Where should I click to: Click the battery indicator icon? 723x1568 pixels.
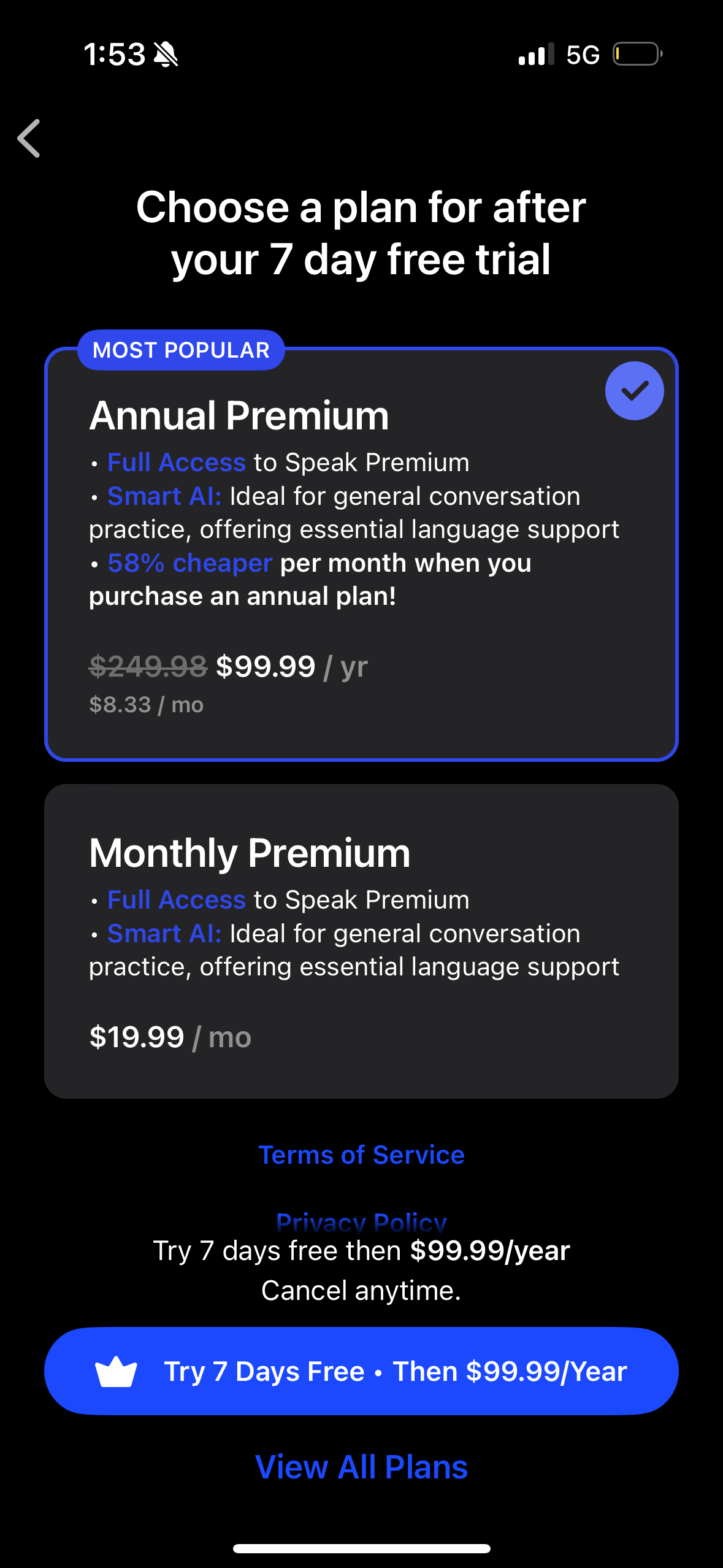tap(636, 54)
